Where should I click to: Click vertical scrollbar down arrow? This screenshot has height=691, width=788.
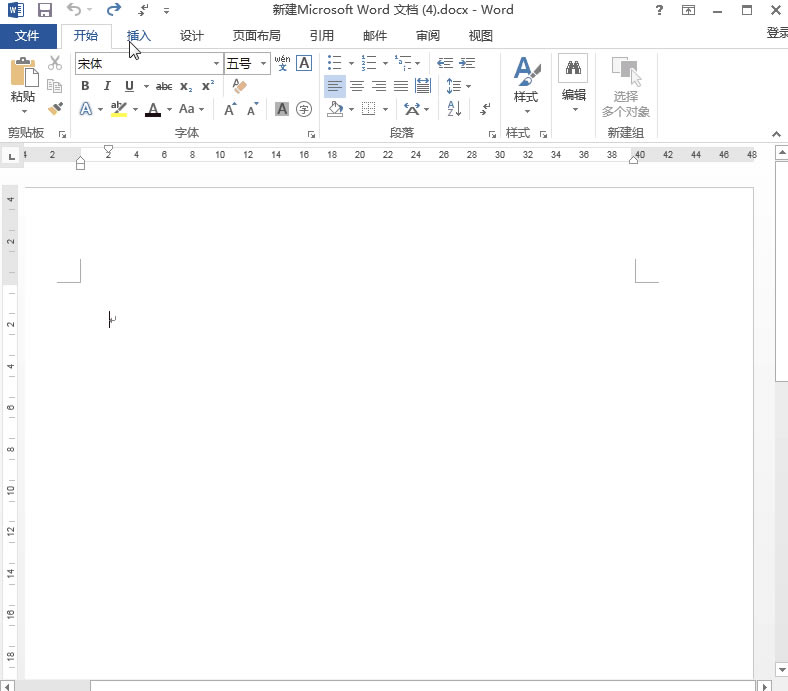coord(781,670)
